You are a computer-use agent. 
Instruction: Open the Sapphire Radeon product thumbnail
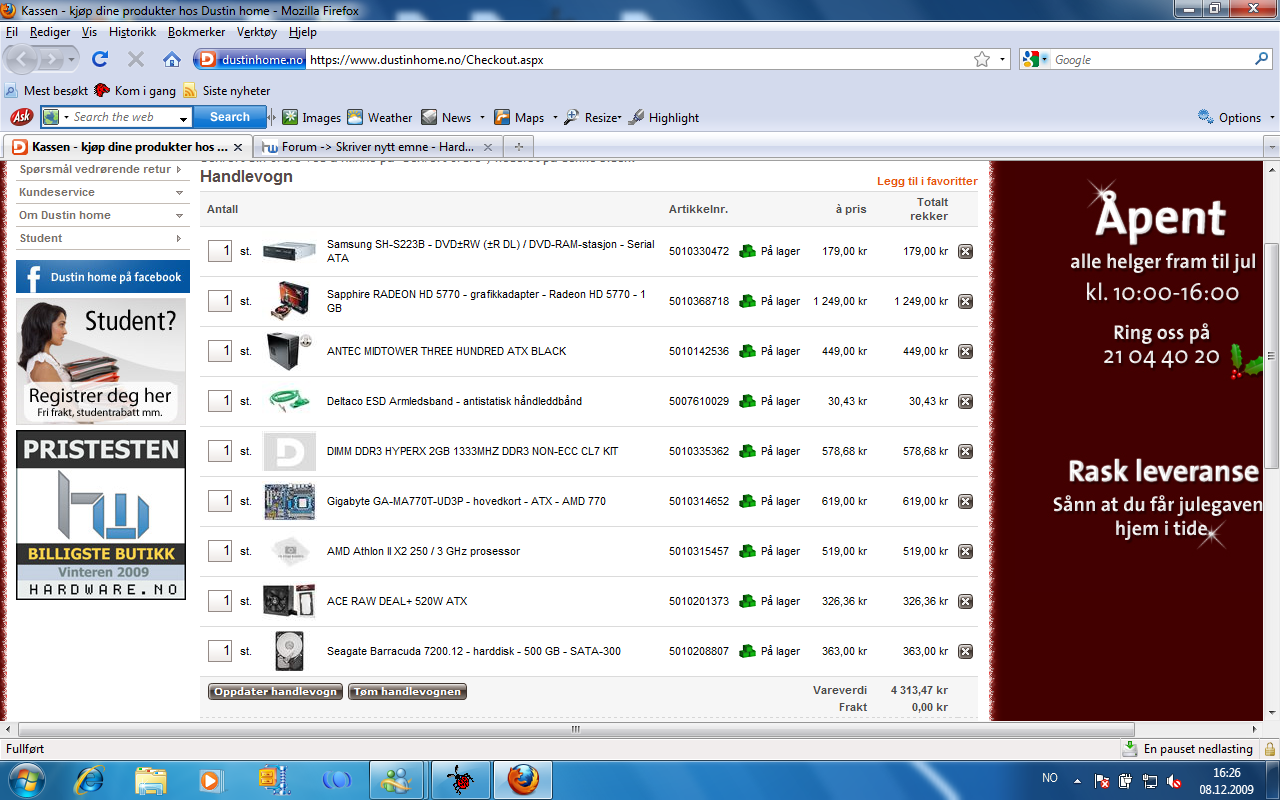pyautogui.click(x=289, y=301)
